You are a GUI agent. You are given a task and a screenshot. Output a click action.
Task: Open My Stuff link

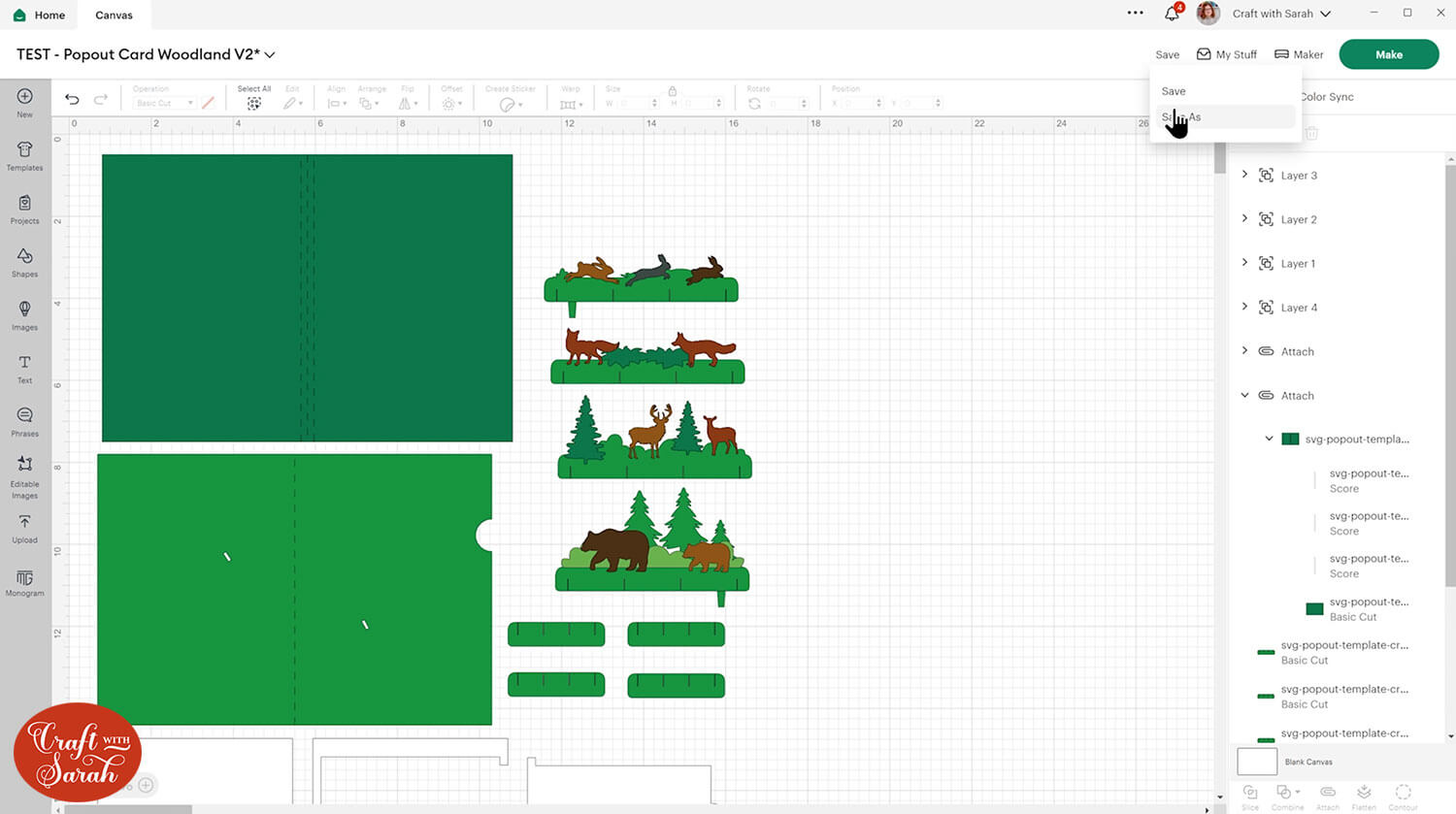pos(1227,54)
